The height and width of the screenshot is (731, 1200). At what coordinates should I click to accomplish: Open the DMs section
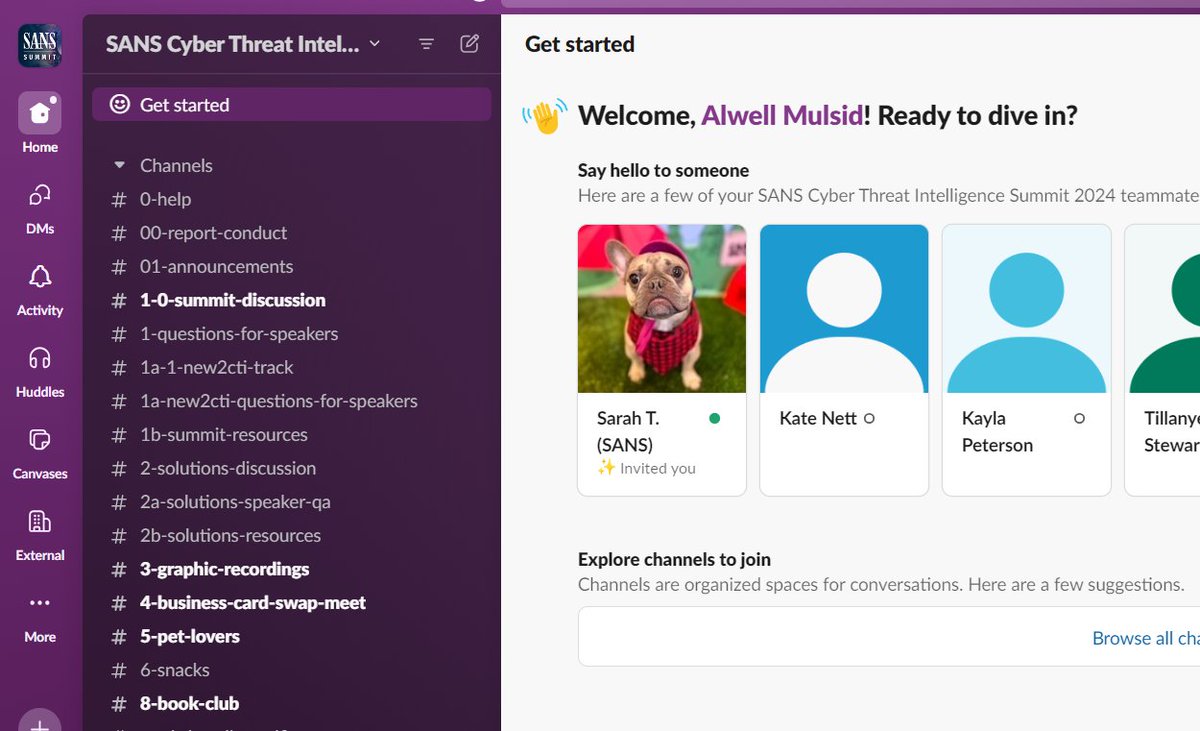[39, 207]
